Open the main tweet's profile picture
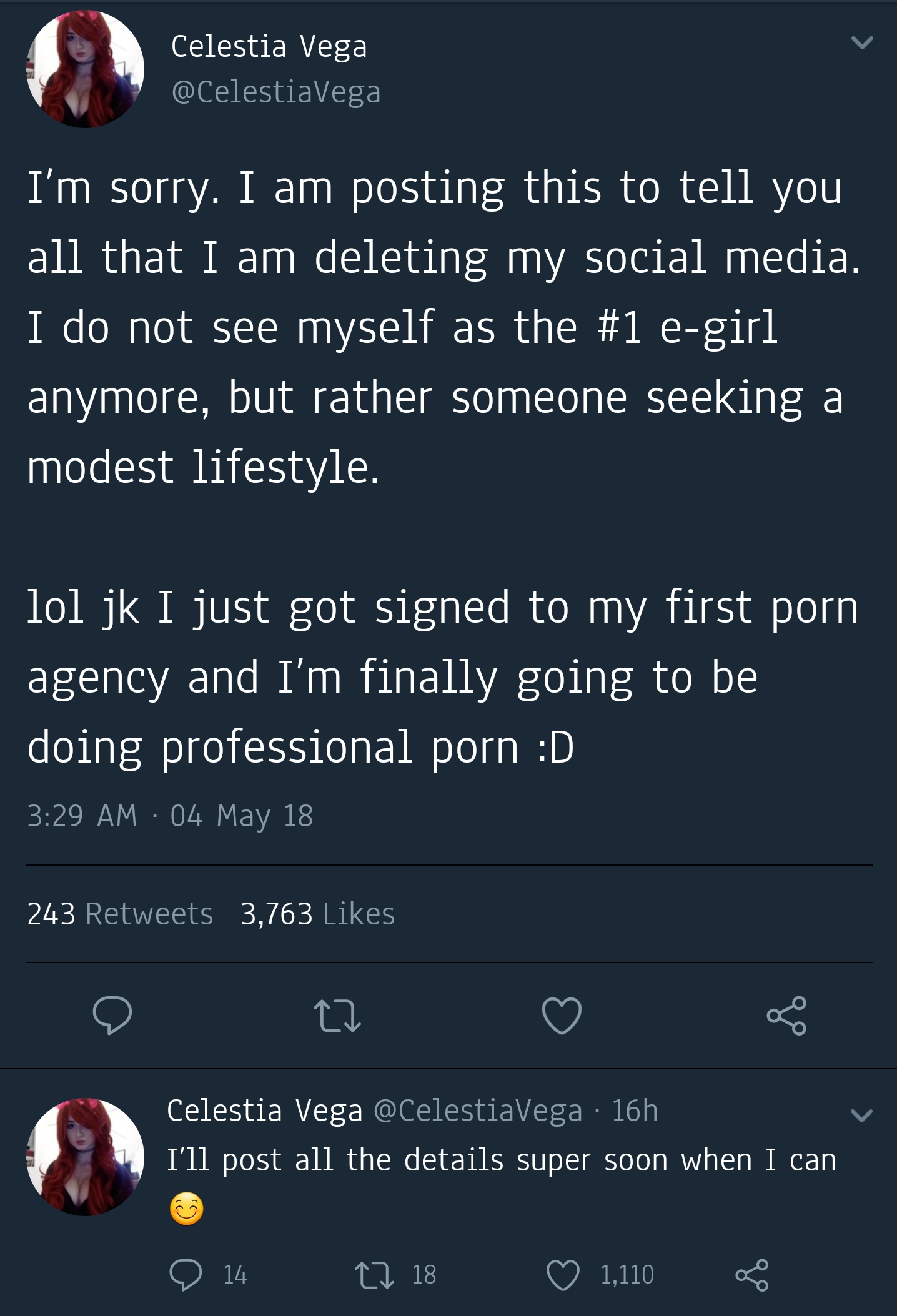Screen dimensions: 897x1316 pyautogui.click(x=86, y=69)
